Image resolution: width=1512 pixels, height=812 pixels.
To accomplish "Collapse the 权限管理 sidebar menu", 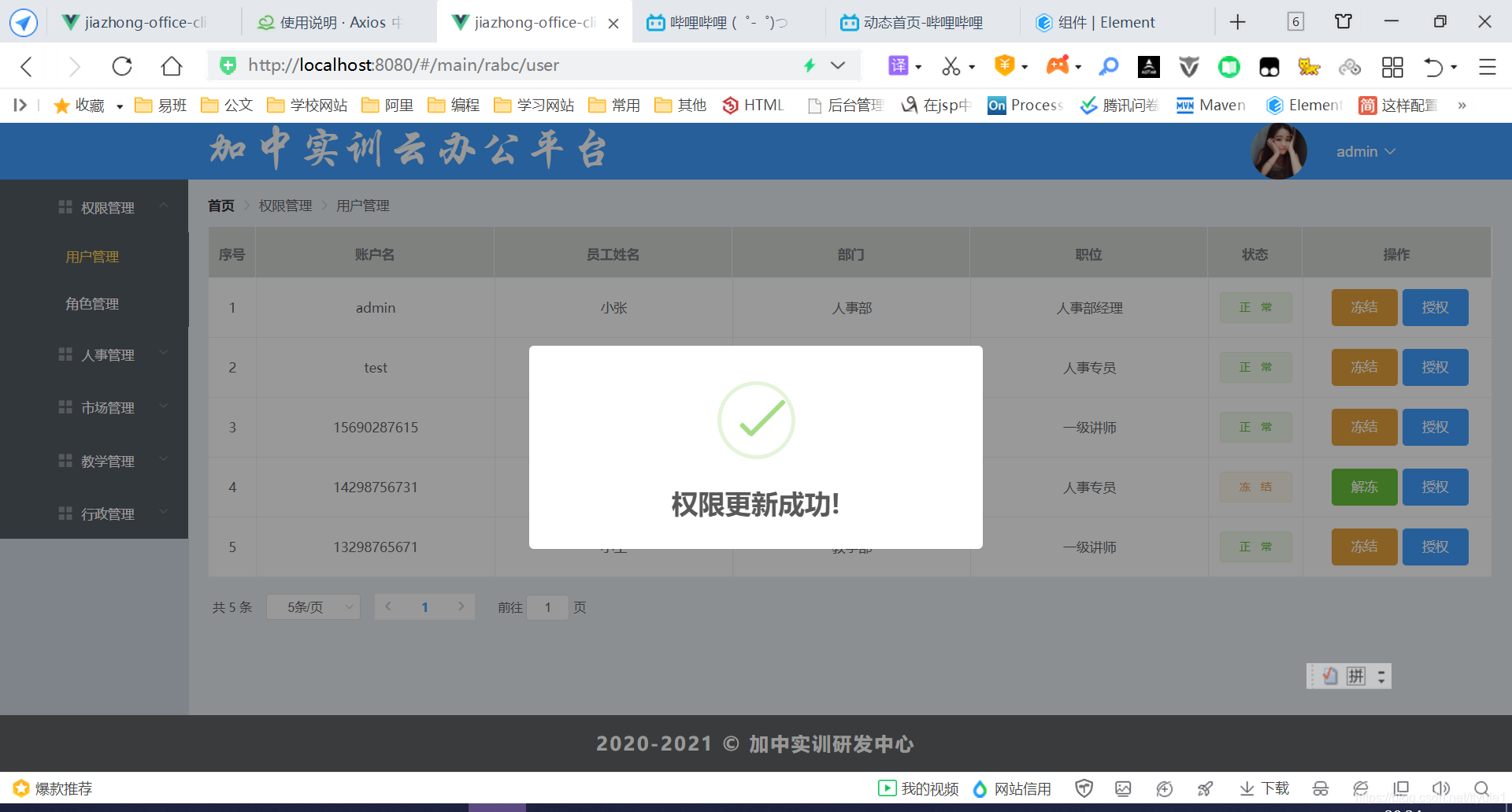I will click(x=164, y=206).
